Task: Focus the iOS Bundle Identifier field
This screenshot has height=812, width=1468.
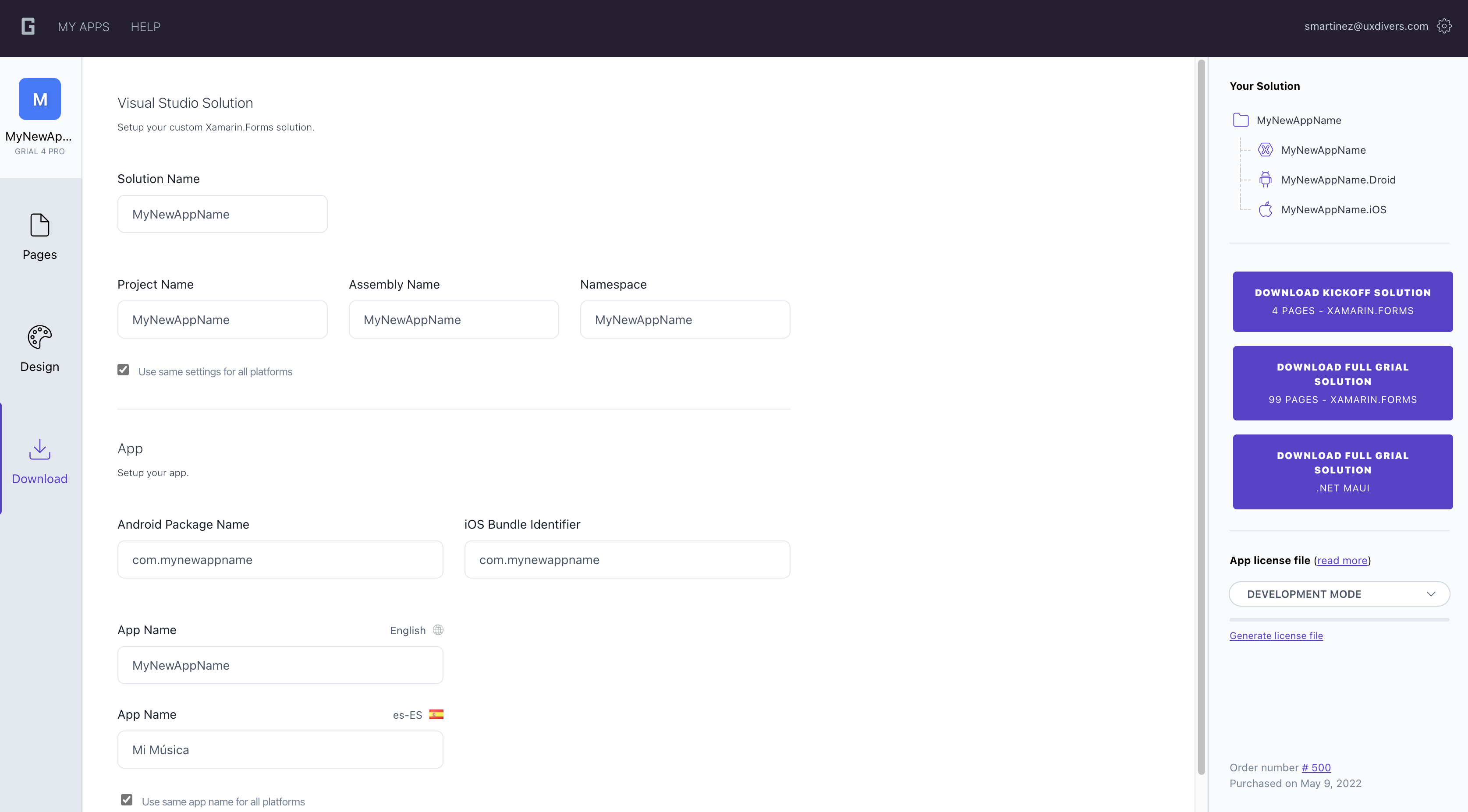Action: (x=627, y=560)
